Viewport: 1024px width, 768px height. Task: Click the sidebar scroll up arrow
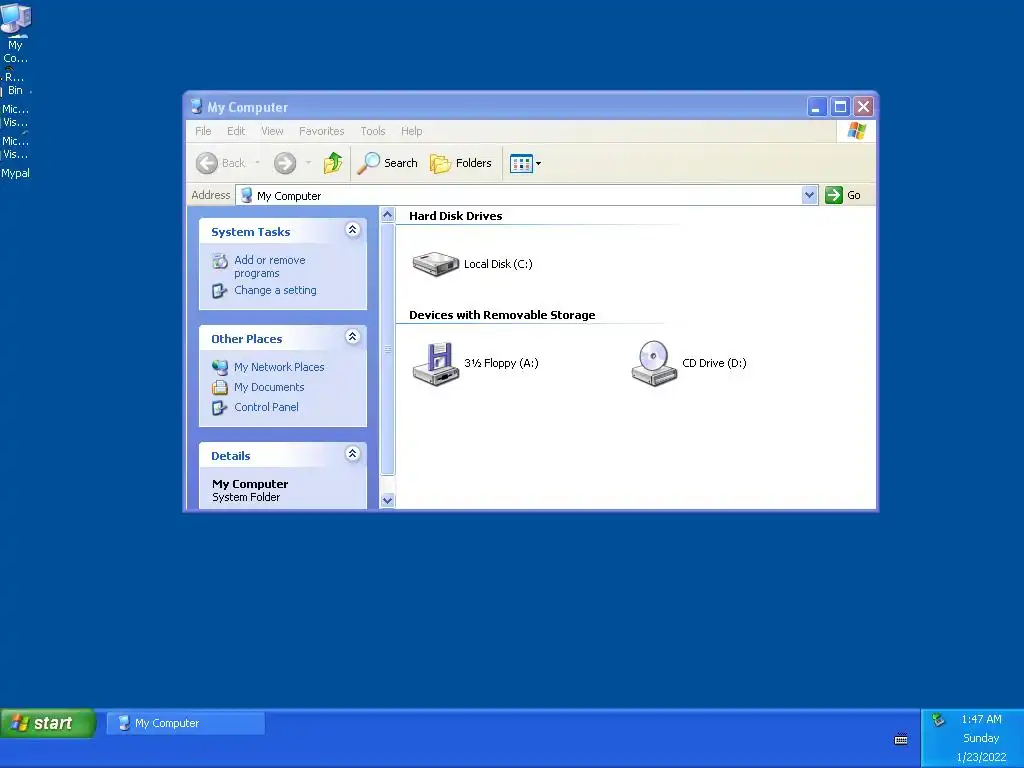tap(387, 215)
